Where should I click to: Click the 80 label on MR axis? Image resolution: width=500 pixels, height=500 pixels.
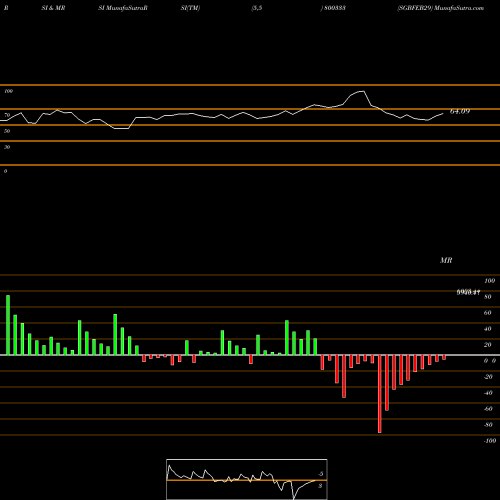coord(488,297)
